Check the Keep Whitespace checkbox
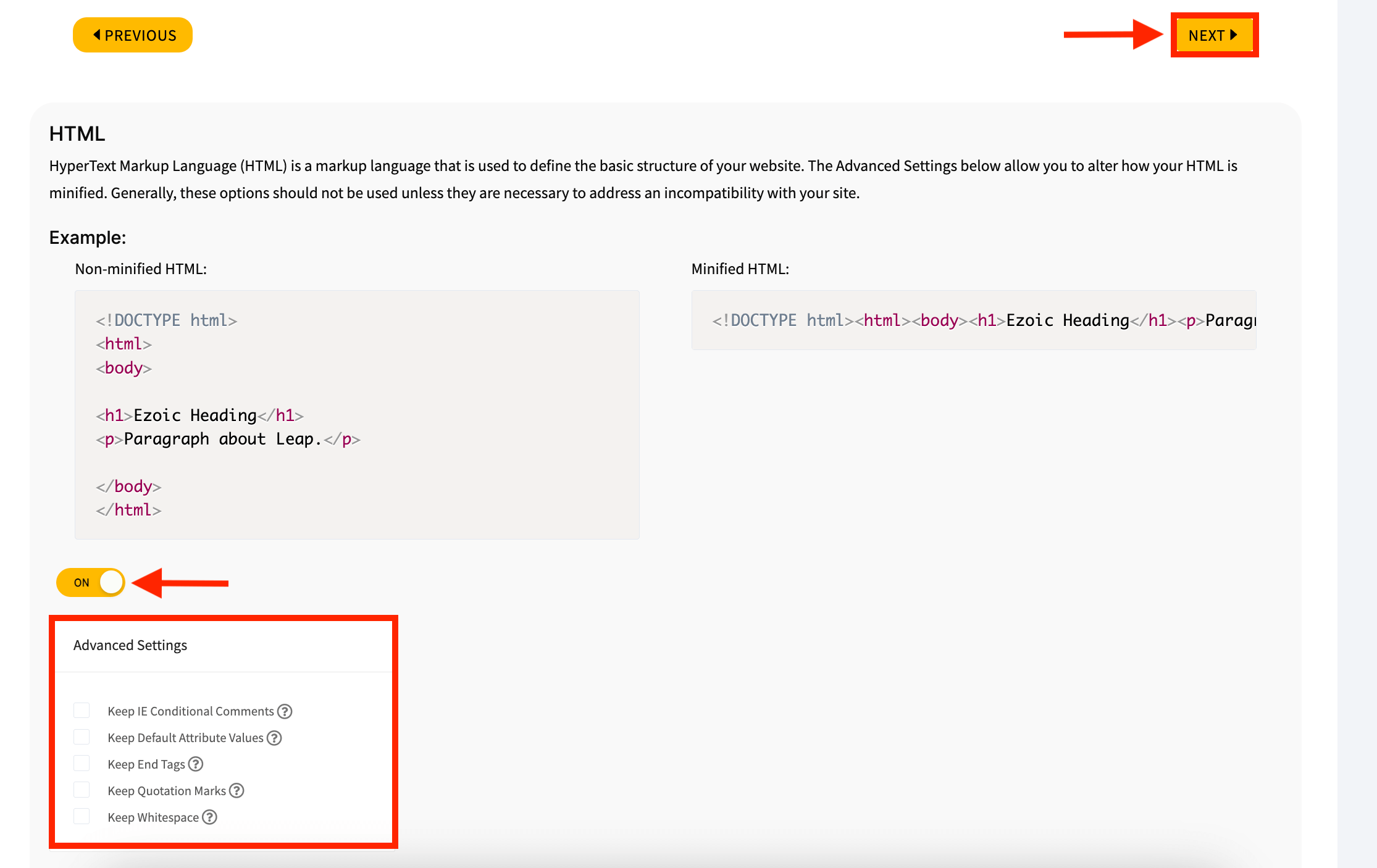 (x=82, y=817)
